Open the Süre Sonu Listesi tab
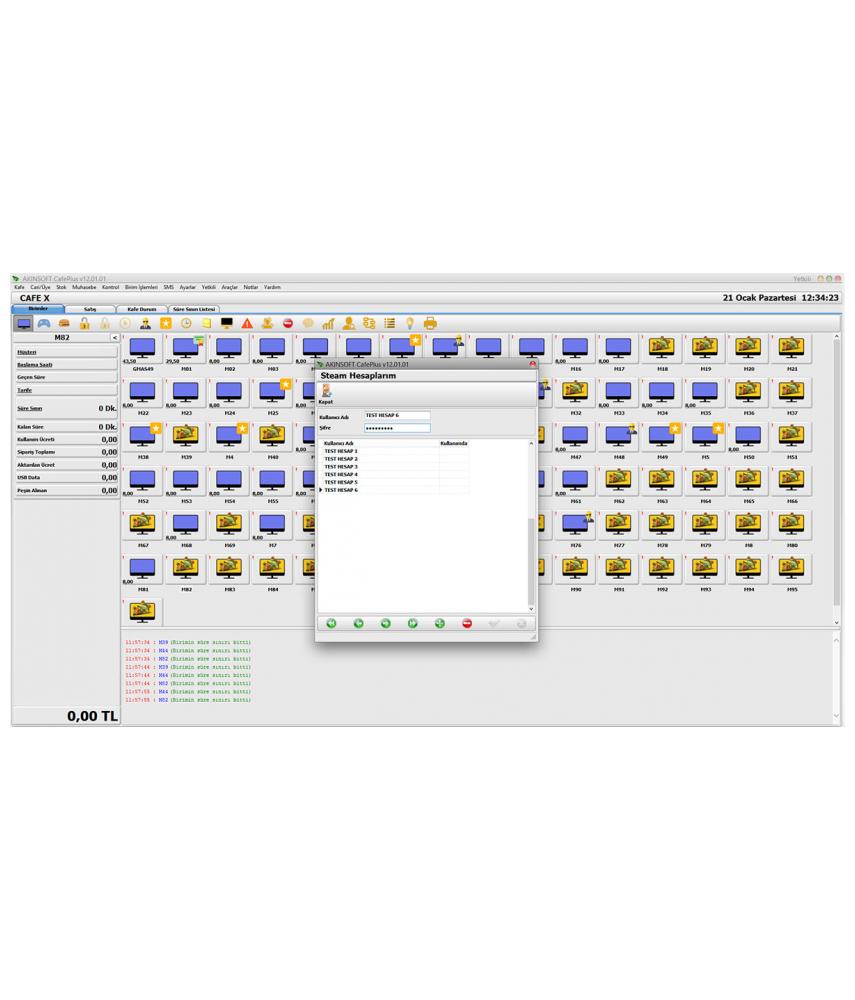Viewport: 855px width, 1000px height. [194, 309]
